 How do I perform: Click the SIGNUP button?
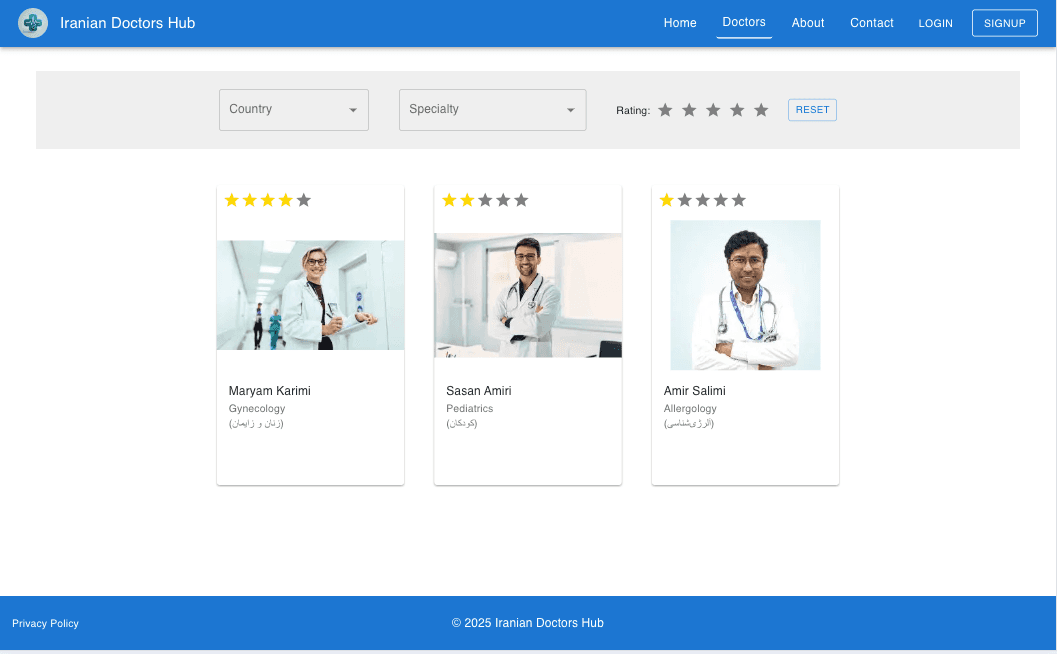coord(1004,22)
